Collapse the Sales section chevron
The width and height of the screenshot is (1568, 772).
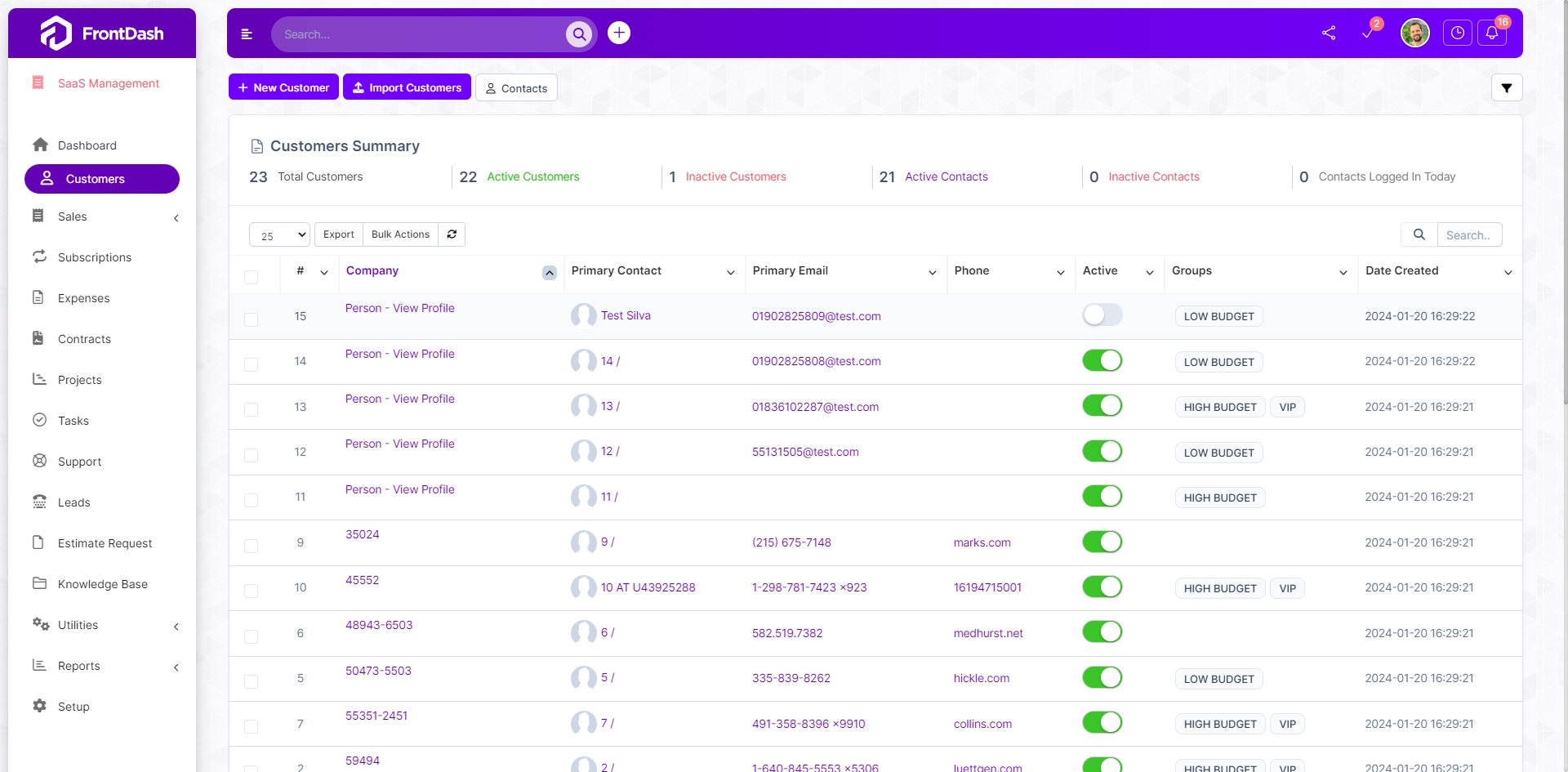click(x=176, y=218)
